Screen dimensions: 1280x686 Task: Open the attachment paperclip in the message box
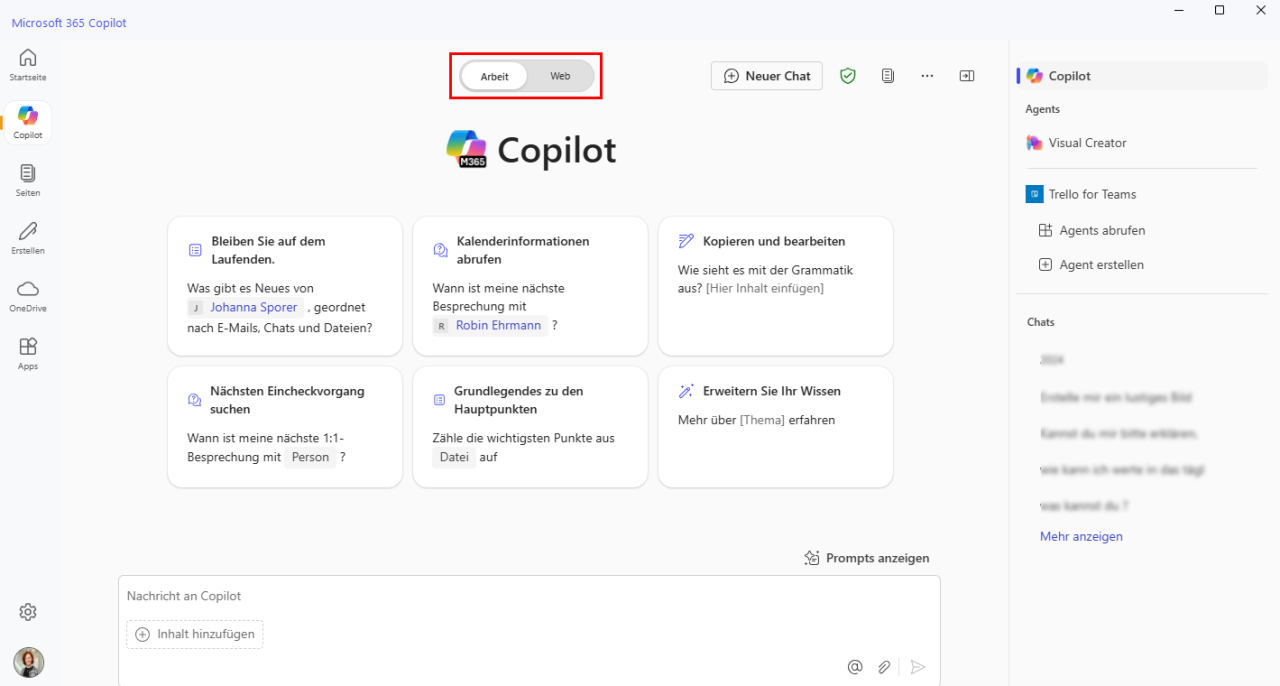884,666
